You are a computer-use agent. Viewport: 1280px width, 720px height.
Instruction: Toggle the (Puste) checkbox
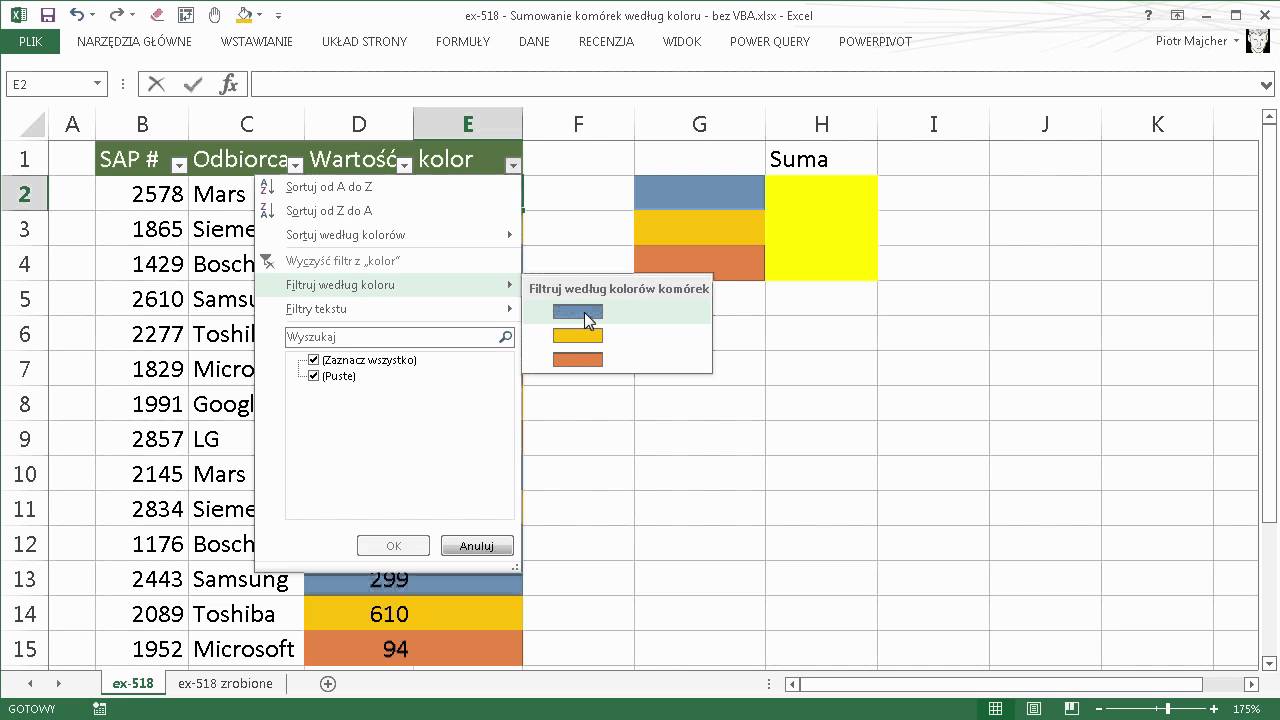314,376
